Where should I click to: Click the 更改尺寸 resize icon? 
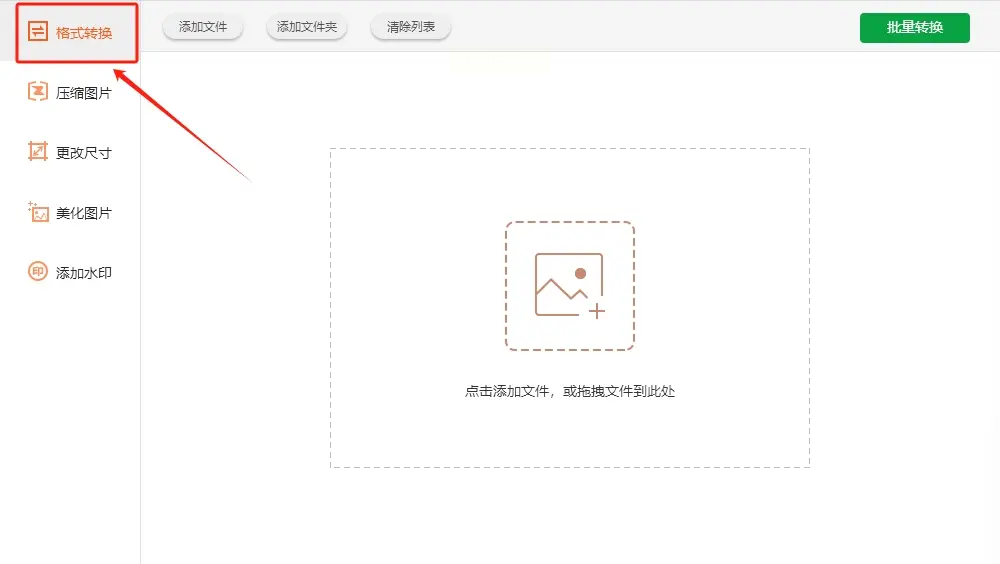pos(38,151)
